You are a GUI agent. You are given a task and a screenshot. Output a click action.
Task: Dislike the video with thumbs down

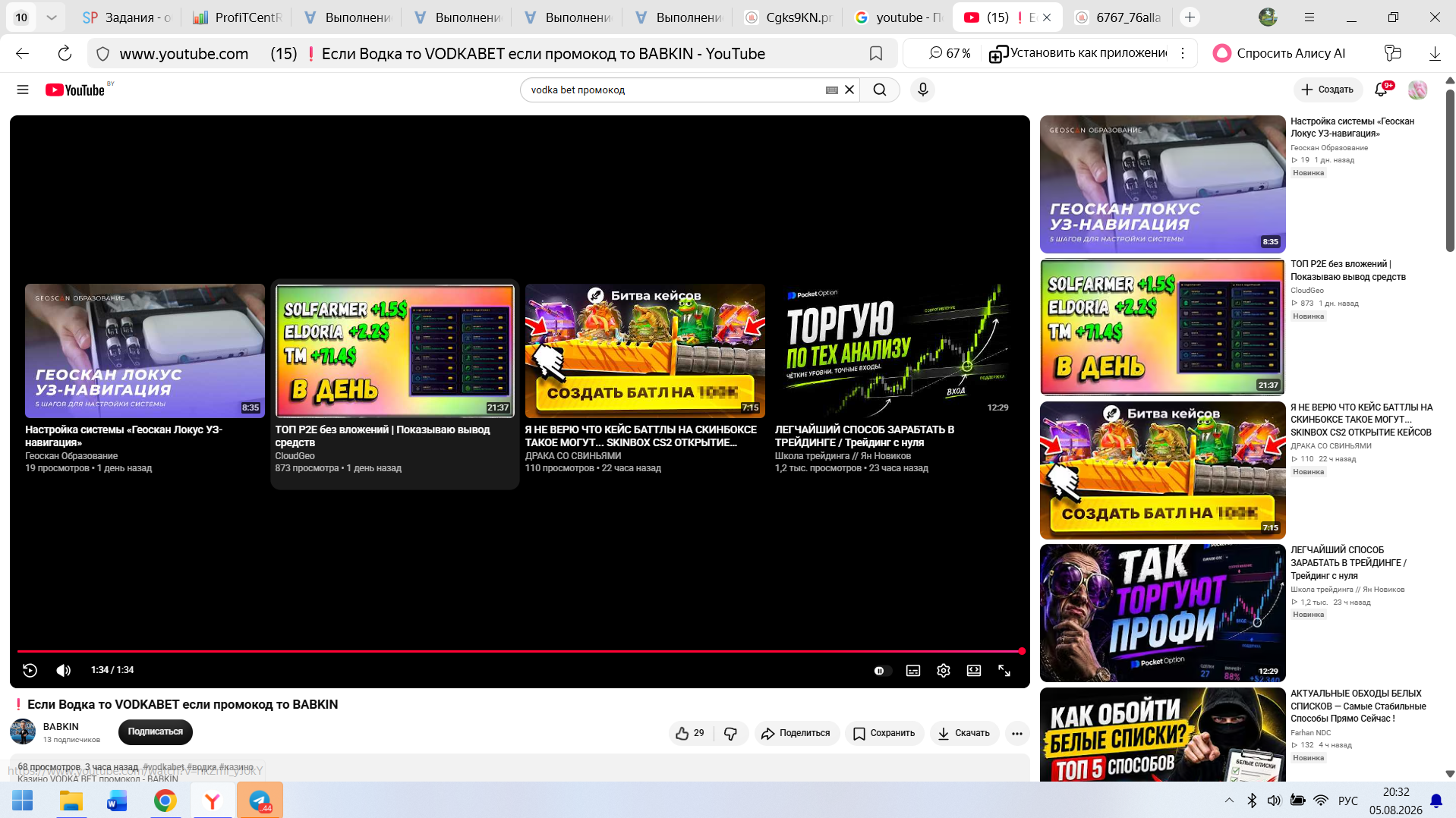(730, 733)
